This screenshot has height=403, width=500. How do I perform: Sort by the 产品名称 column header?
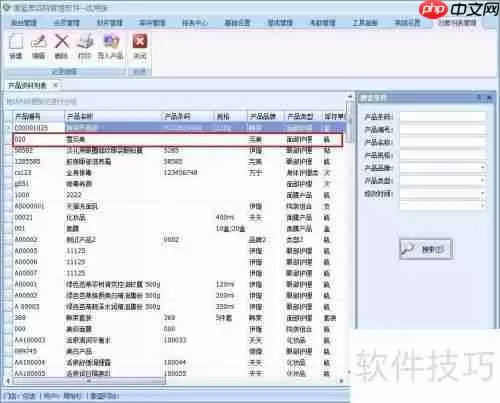click(113, 116)
